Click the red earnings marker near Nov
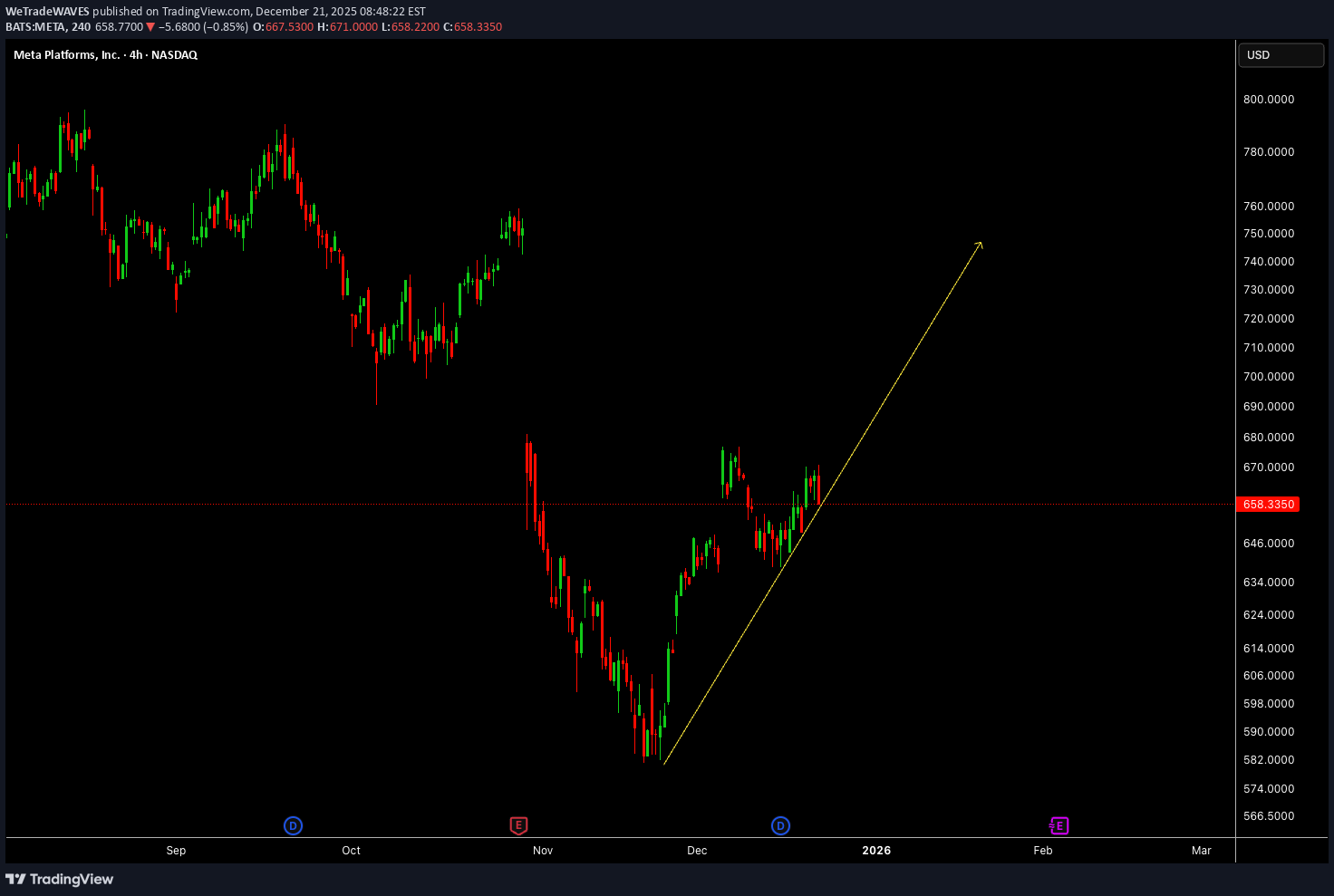This screenshot has width=1334, height=896. coord(518,825)
